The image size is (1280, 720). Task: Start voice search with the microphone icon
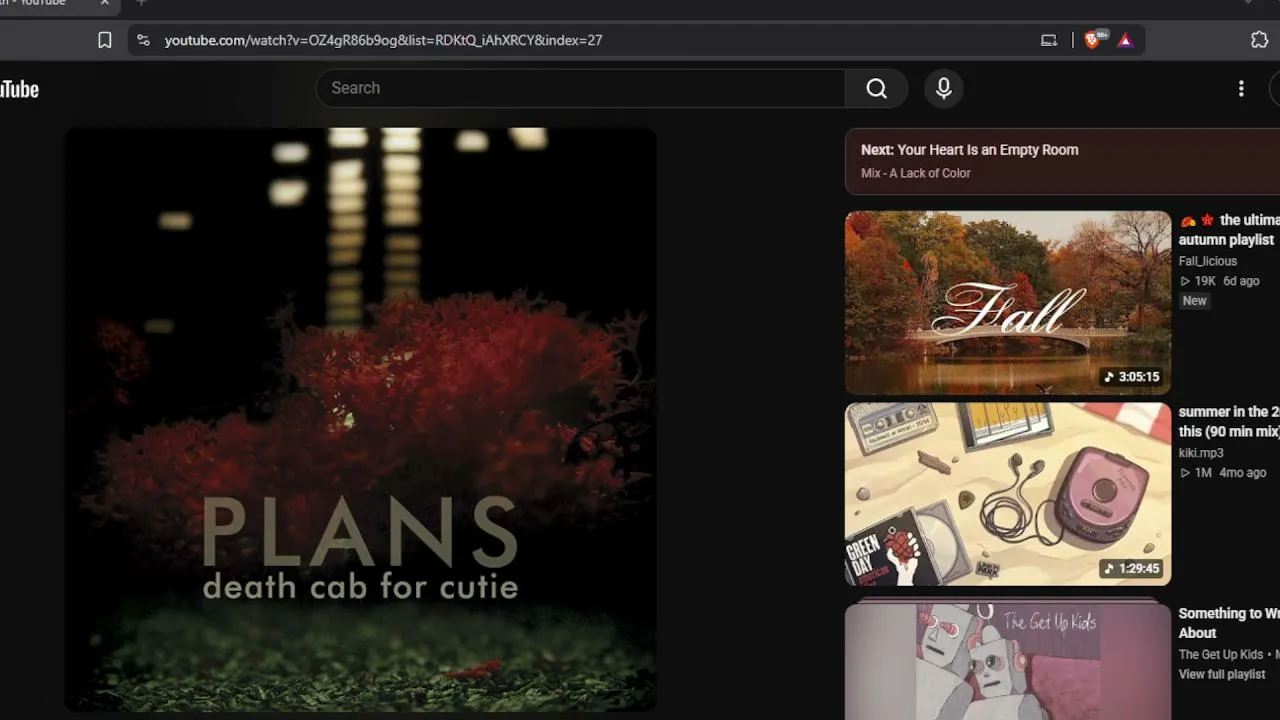943,88
